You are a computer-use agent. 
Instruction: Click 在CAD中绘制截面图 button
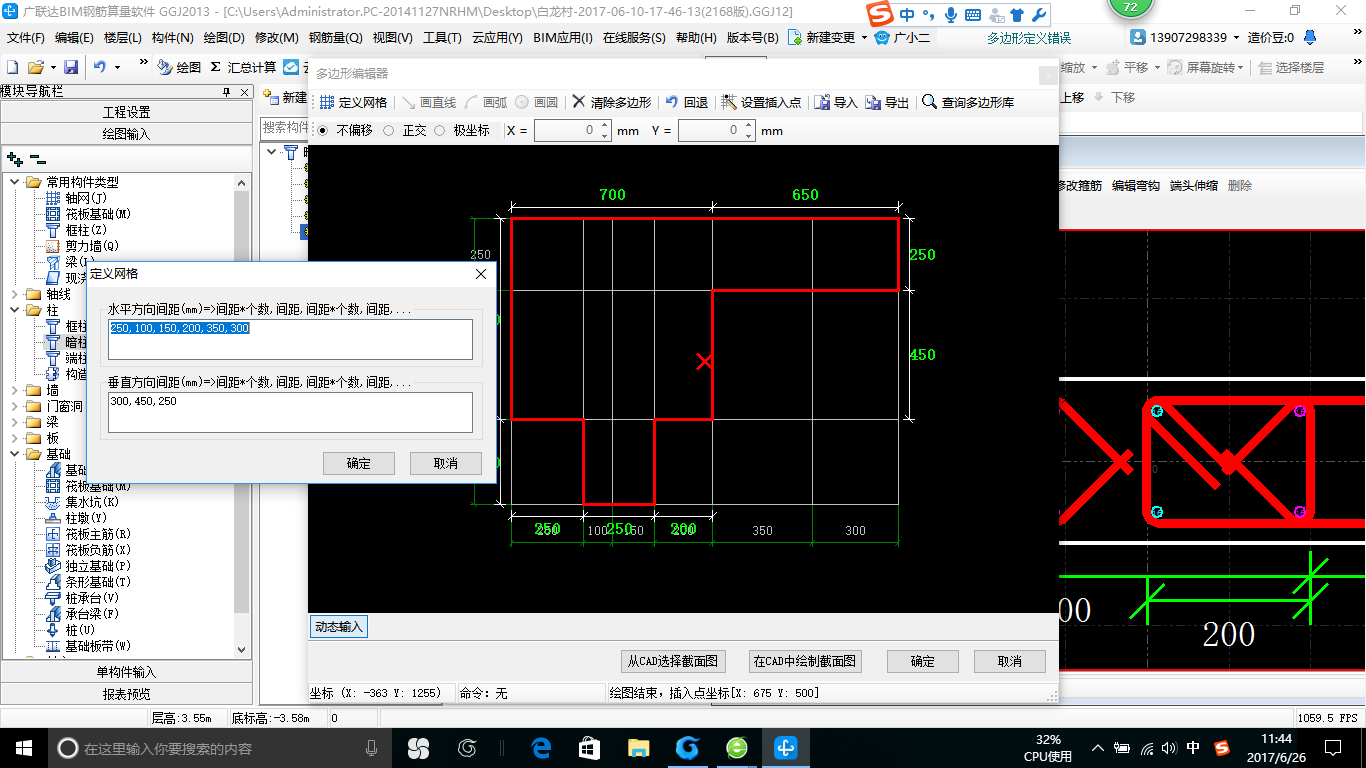[805, 661]
